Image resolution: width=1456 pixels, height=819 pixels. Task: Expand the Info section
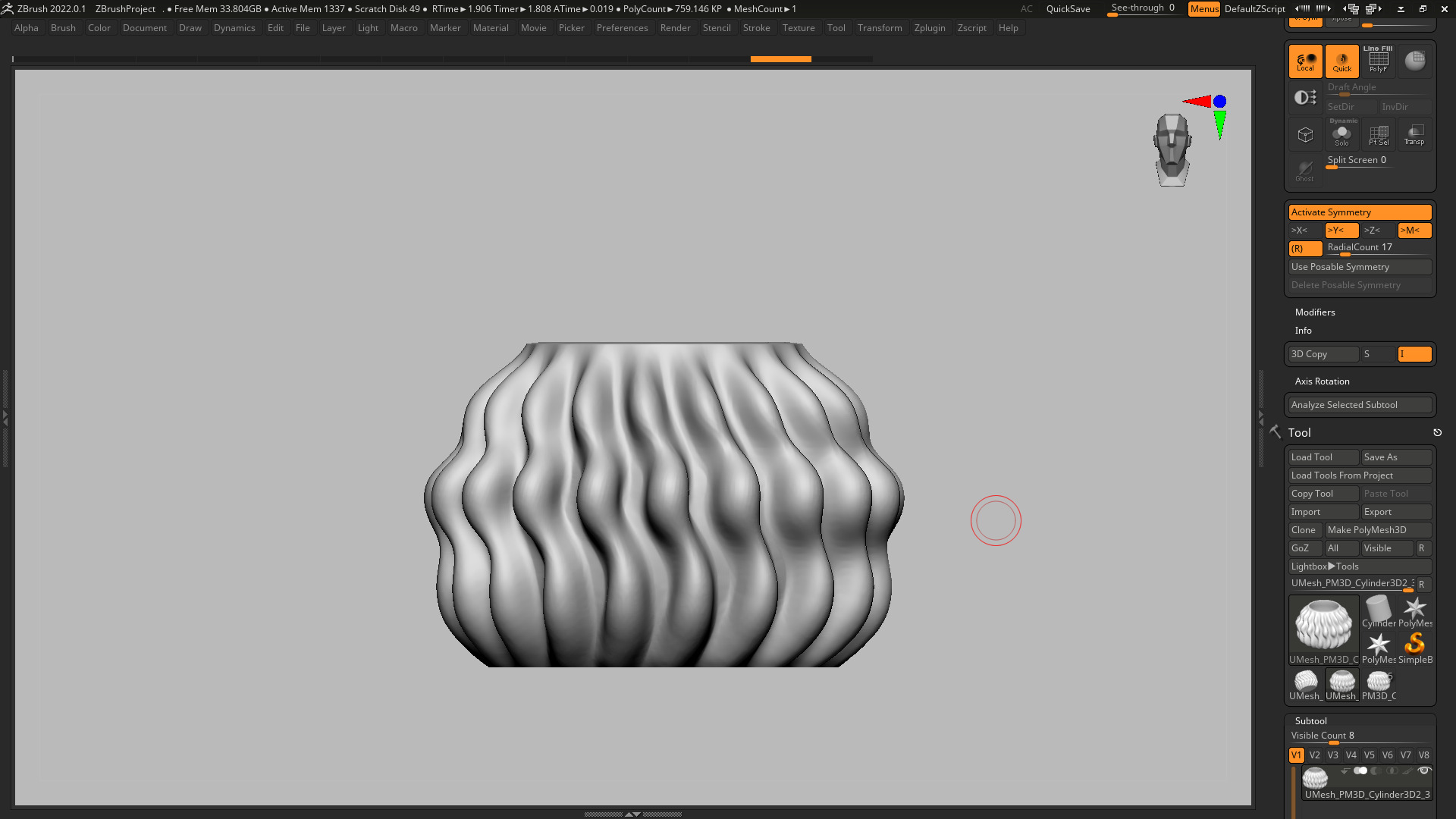pos(1303,331)
